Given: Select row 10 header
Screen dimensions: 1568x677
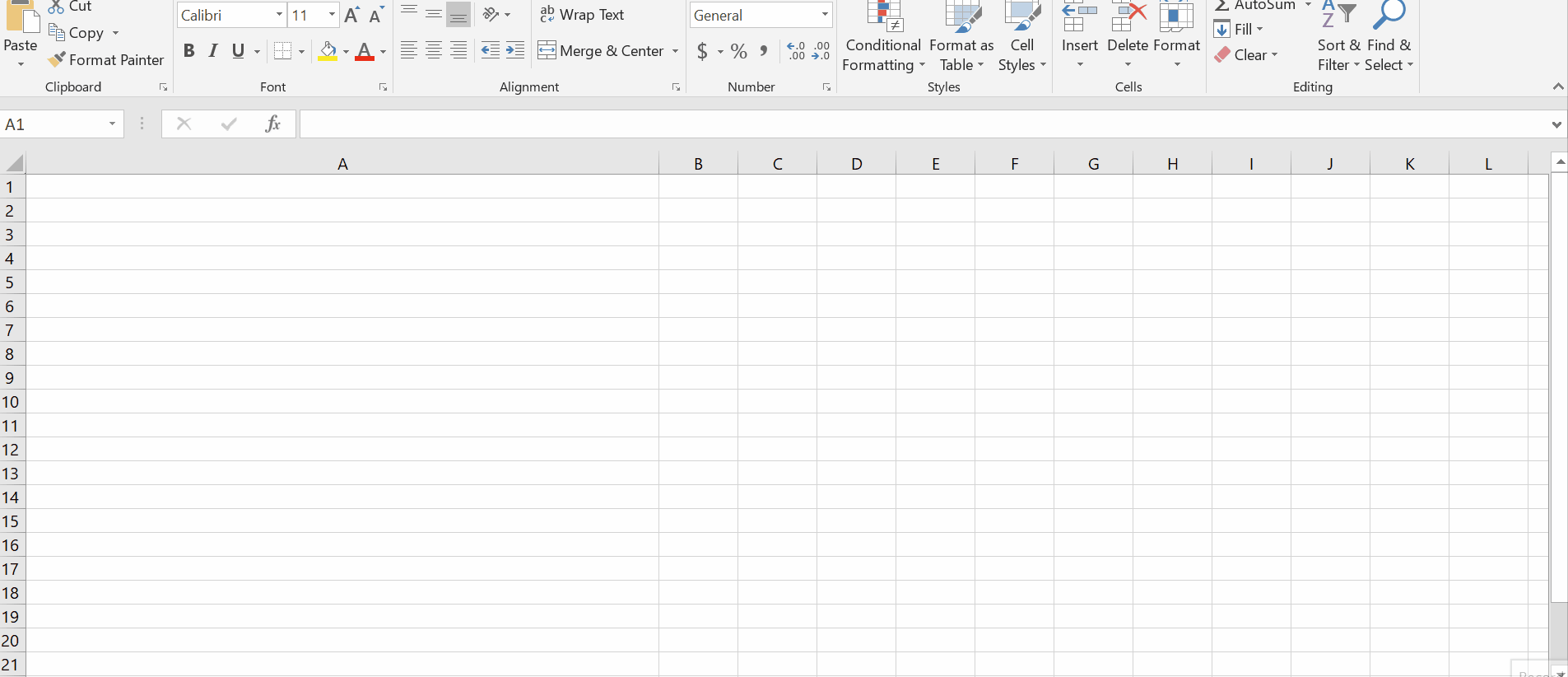Looking at the screenshot, I should tap(12, 402).
